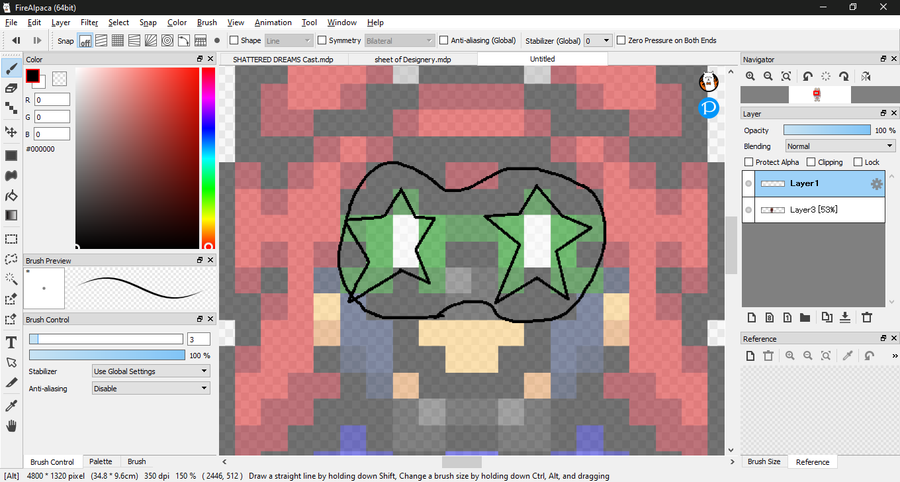Viewport: 900px width, 482px height.
Task: Toggle the Shape checkbox
Action: [x=234, y=40]
